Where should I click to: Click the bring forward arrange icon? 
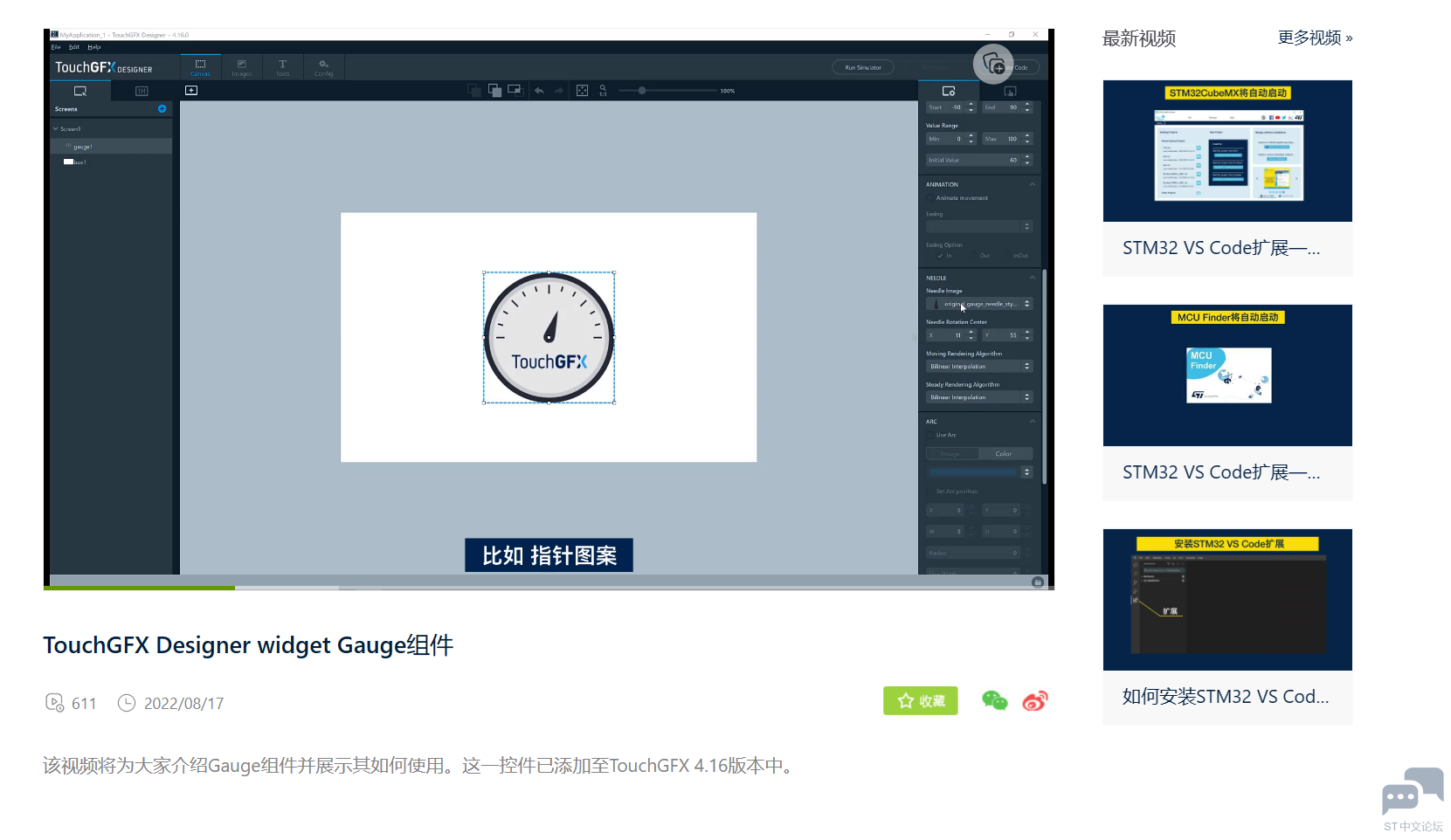pyautogui.click(x=494, y=90)
